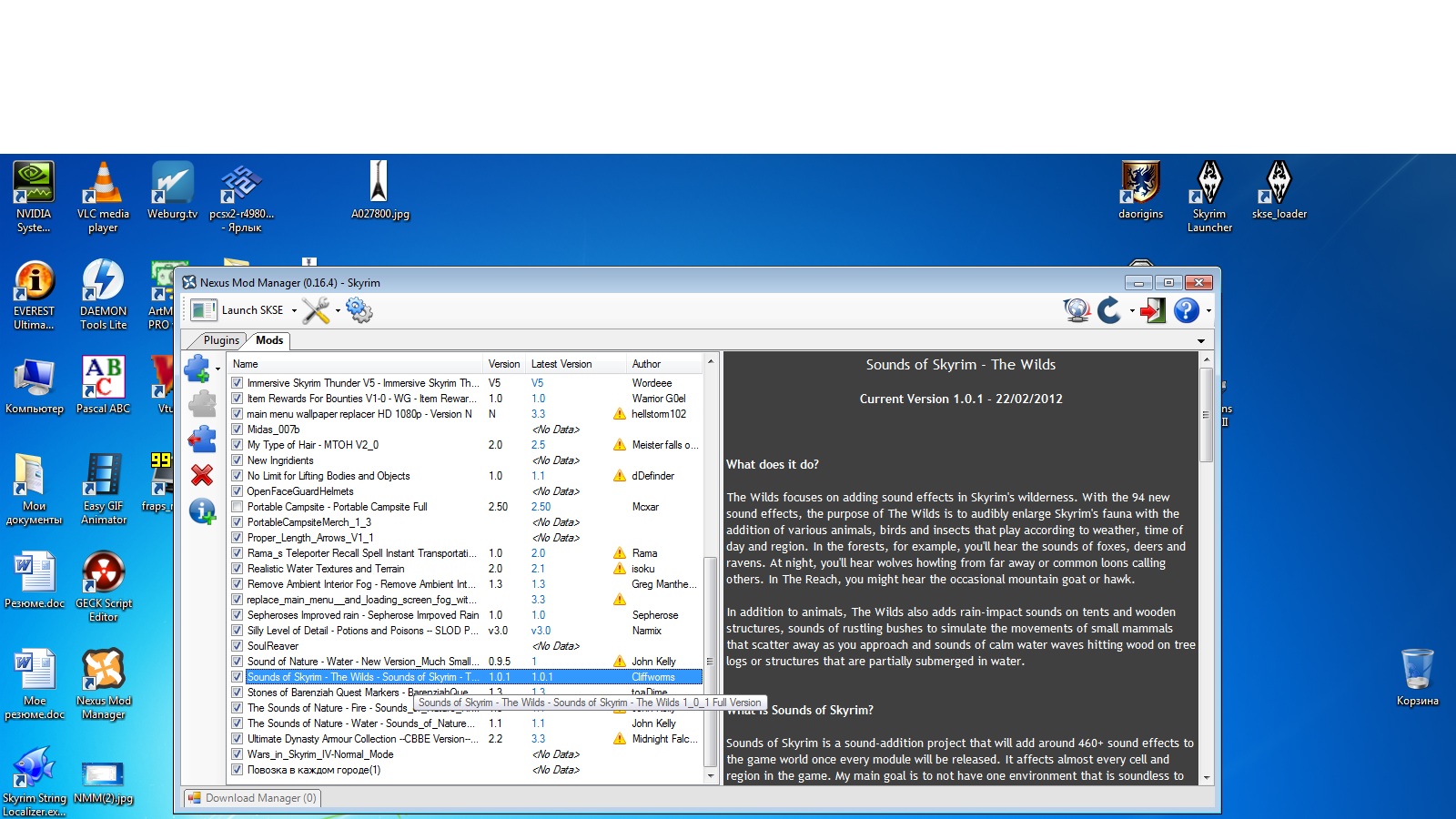This screenshot has width=1456, height=819.
Task: Expand add mod icon dropdown arrow
Action: (x=217, y=369)
